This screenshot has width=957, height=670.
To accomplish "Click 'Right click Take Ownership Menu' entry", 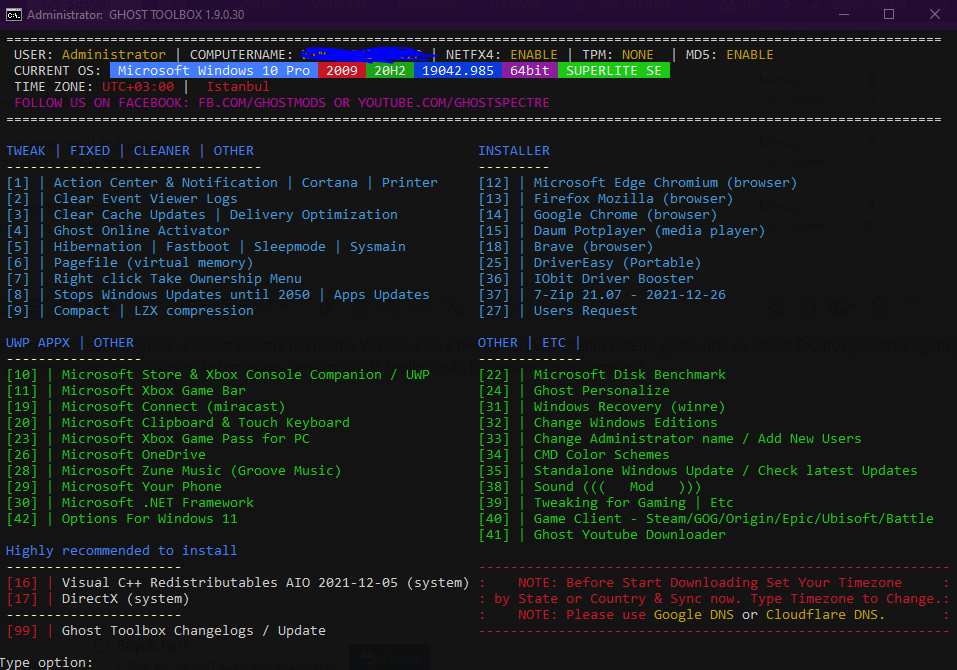I will [x=178, y=278].
